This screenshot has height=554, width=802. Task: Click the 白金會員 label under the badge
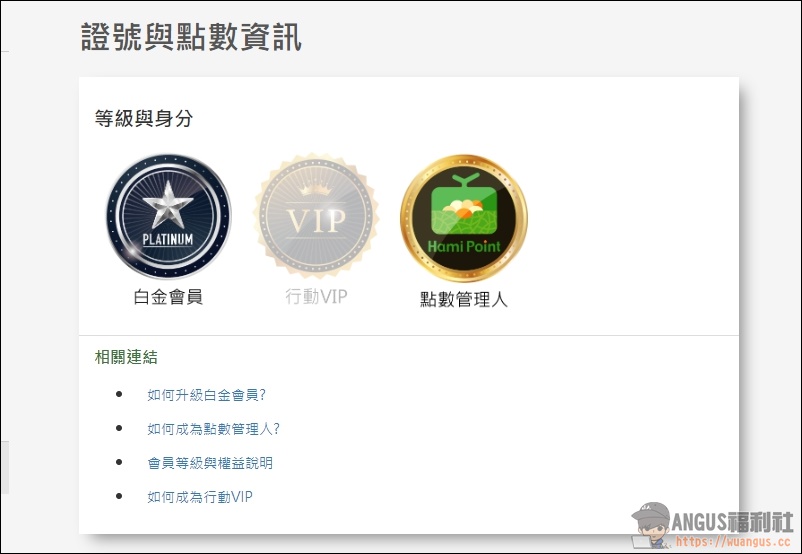168,297
